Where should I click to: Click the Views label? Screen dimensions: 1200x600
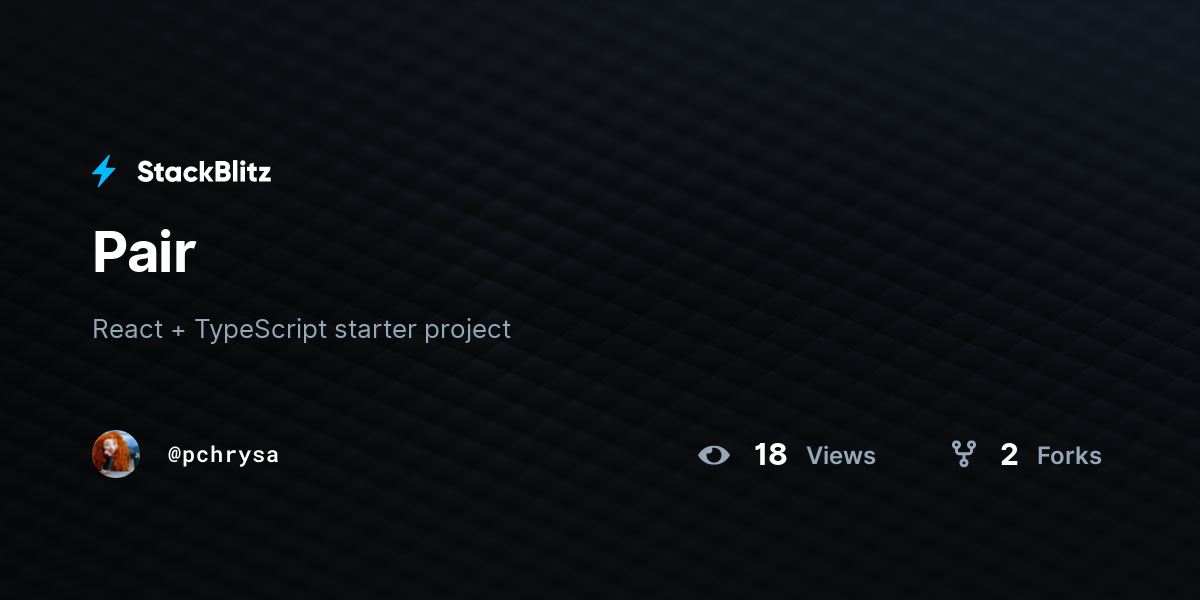click(x=841, y=456)
